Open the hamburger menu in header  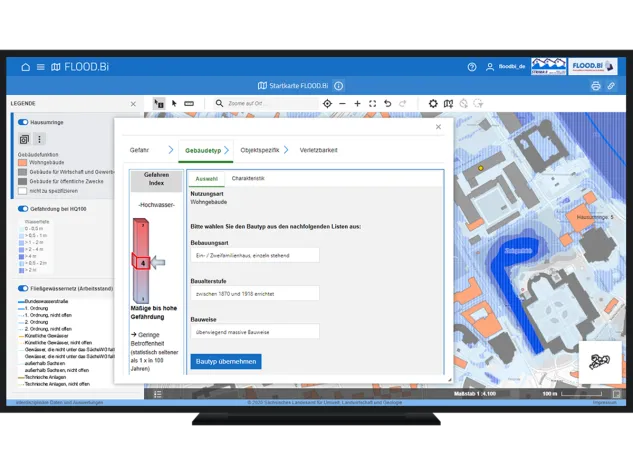pyautogui.click(x=41, y=67)
